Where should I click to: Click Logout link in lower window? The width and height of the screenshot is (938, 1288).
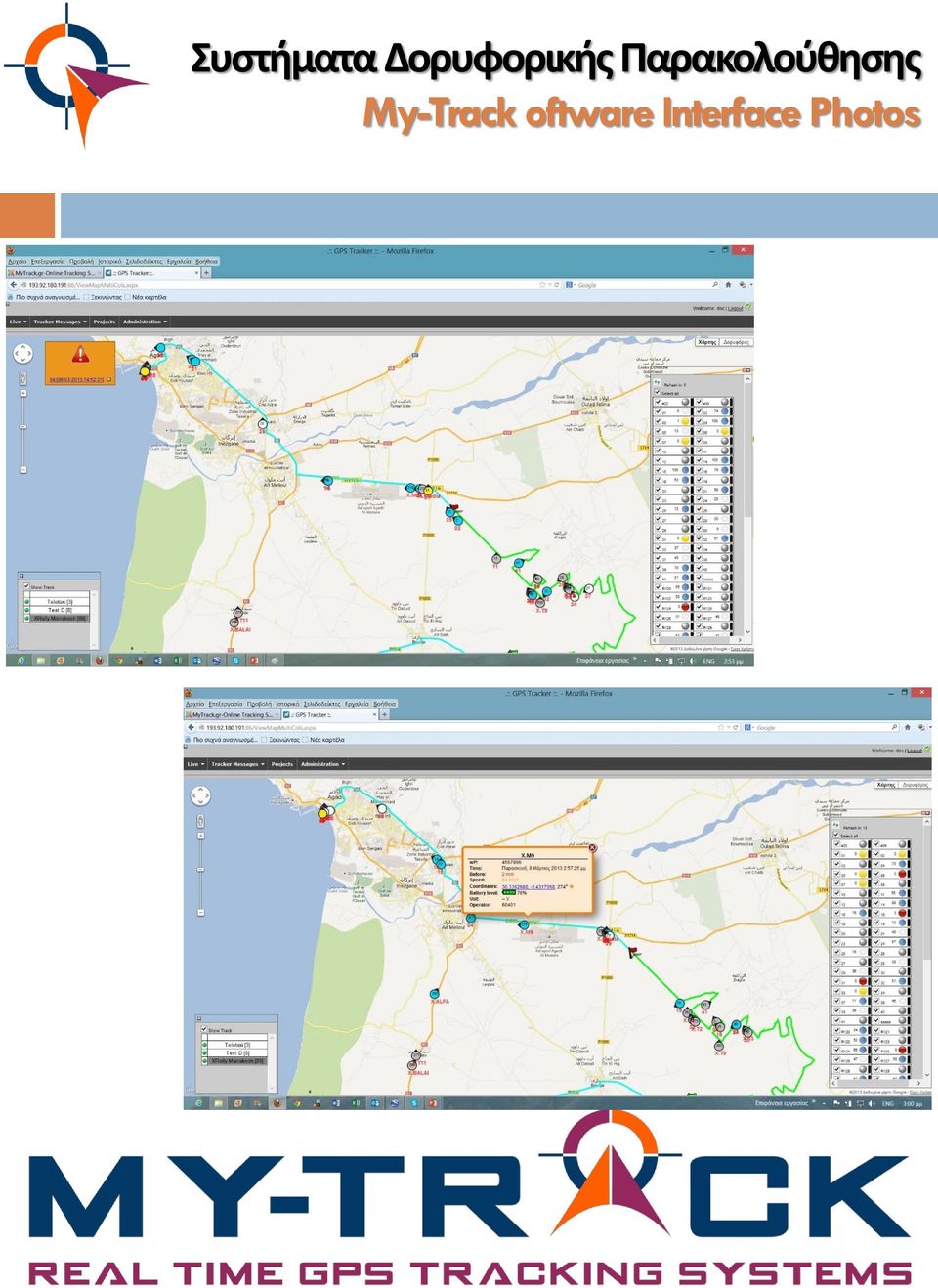[914, 751]
